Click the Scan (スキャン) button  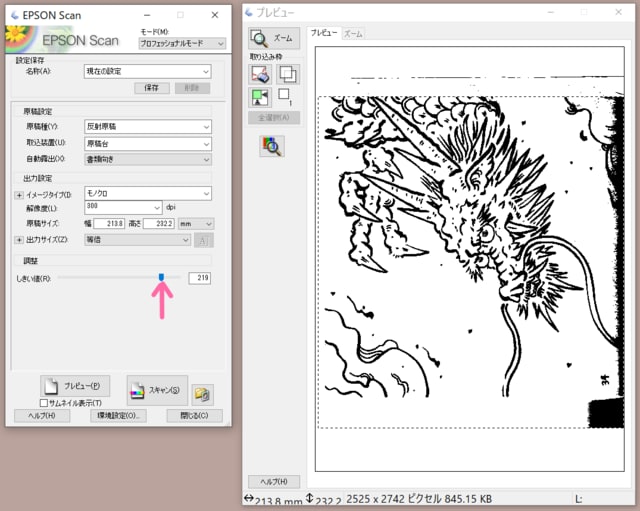157,389
